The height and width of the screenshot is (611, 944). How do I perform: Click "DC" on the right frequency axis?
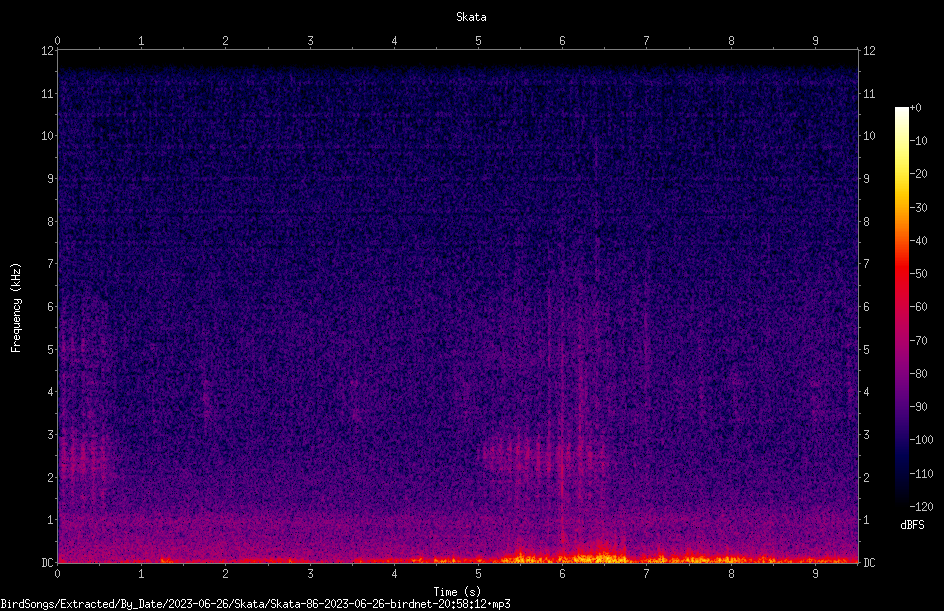click(x=869, y=563)
